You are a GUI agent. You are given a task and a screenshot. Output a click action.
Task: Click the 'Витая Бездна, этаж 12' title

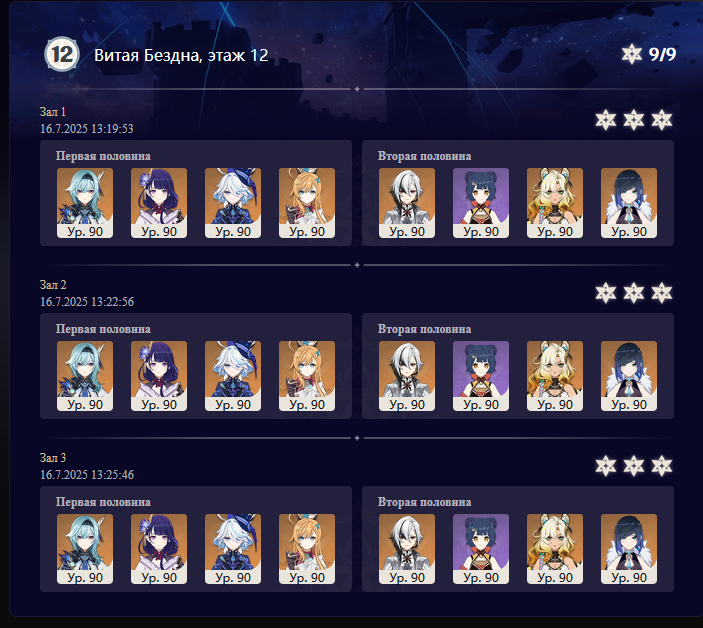181,55
